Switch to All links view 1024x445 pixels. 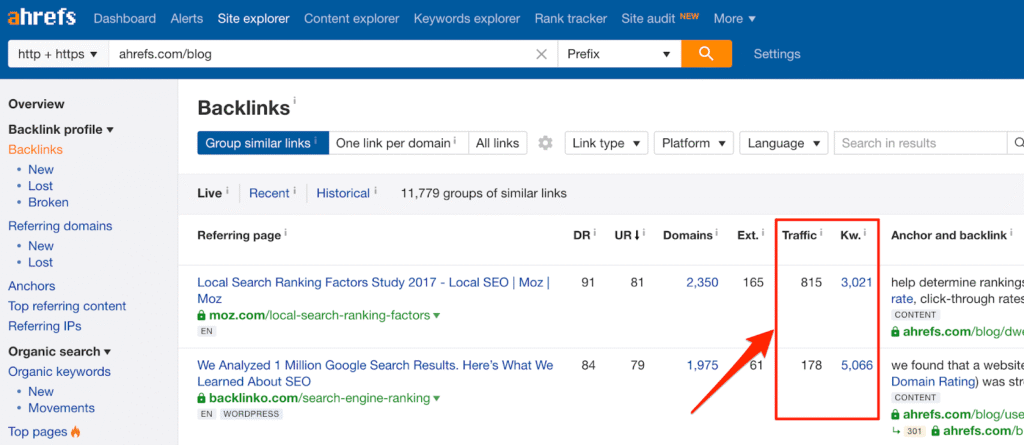pyautogui.click(x=497, y=143)
